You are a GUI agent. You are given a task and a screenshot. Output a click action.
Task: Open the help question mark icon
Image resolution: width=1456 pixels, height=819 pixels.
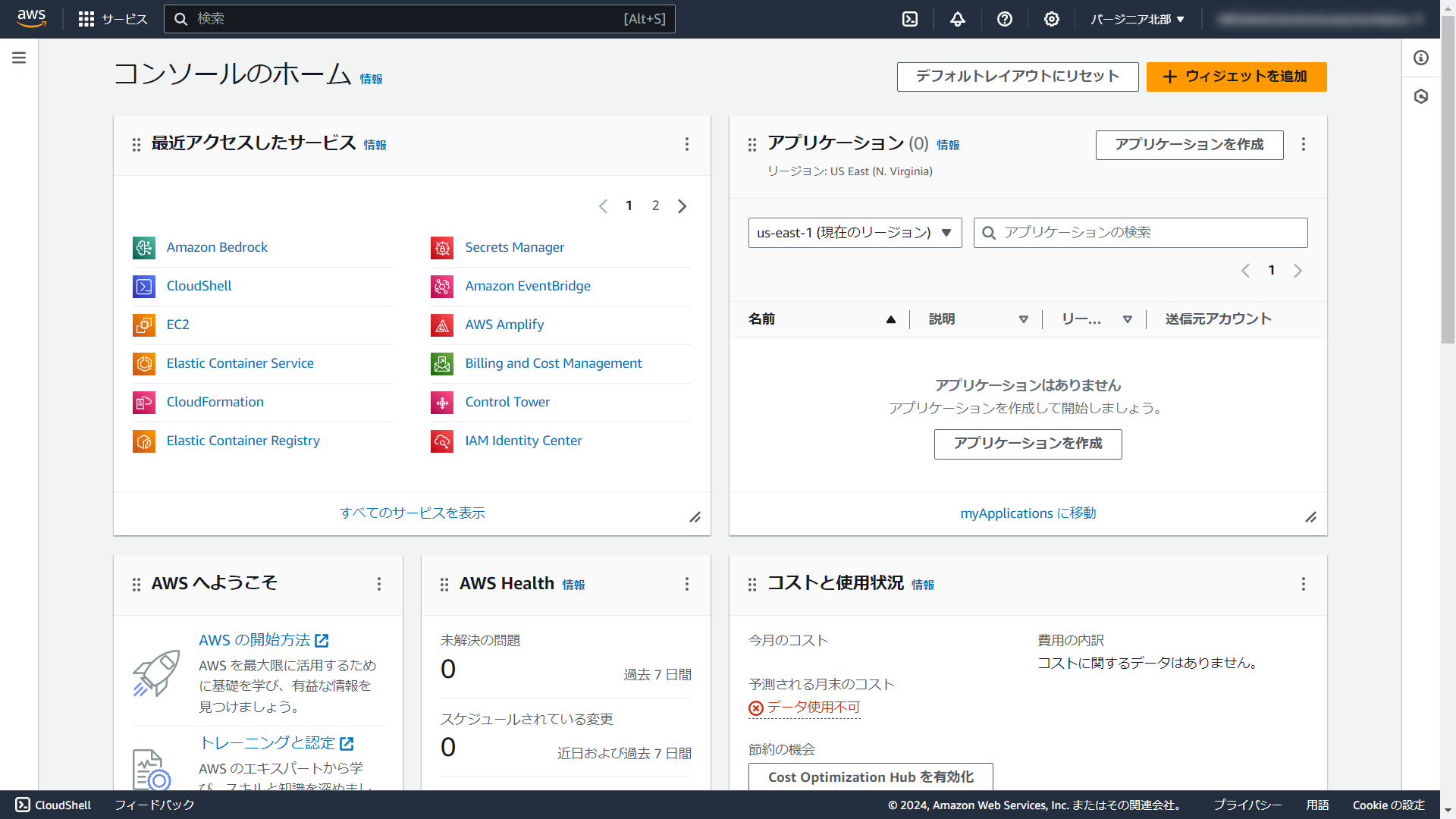click(1004, 19)
